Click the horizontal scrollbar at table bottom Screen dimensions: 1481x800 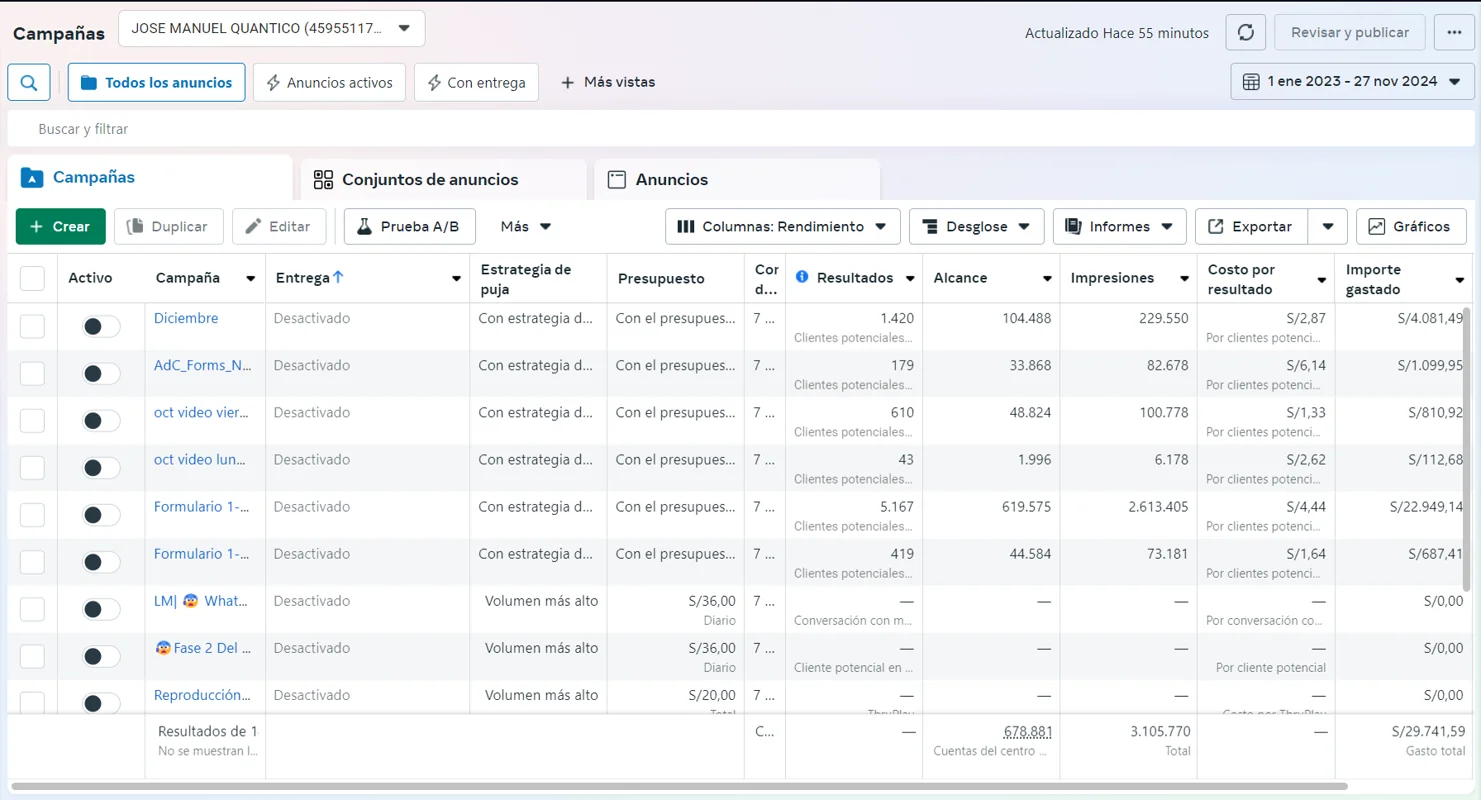(x=678, y=787)
